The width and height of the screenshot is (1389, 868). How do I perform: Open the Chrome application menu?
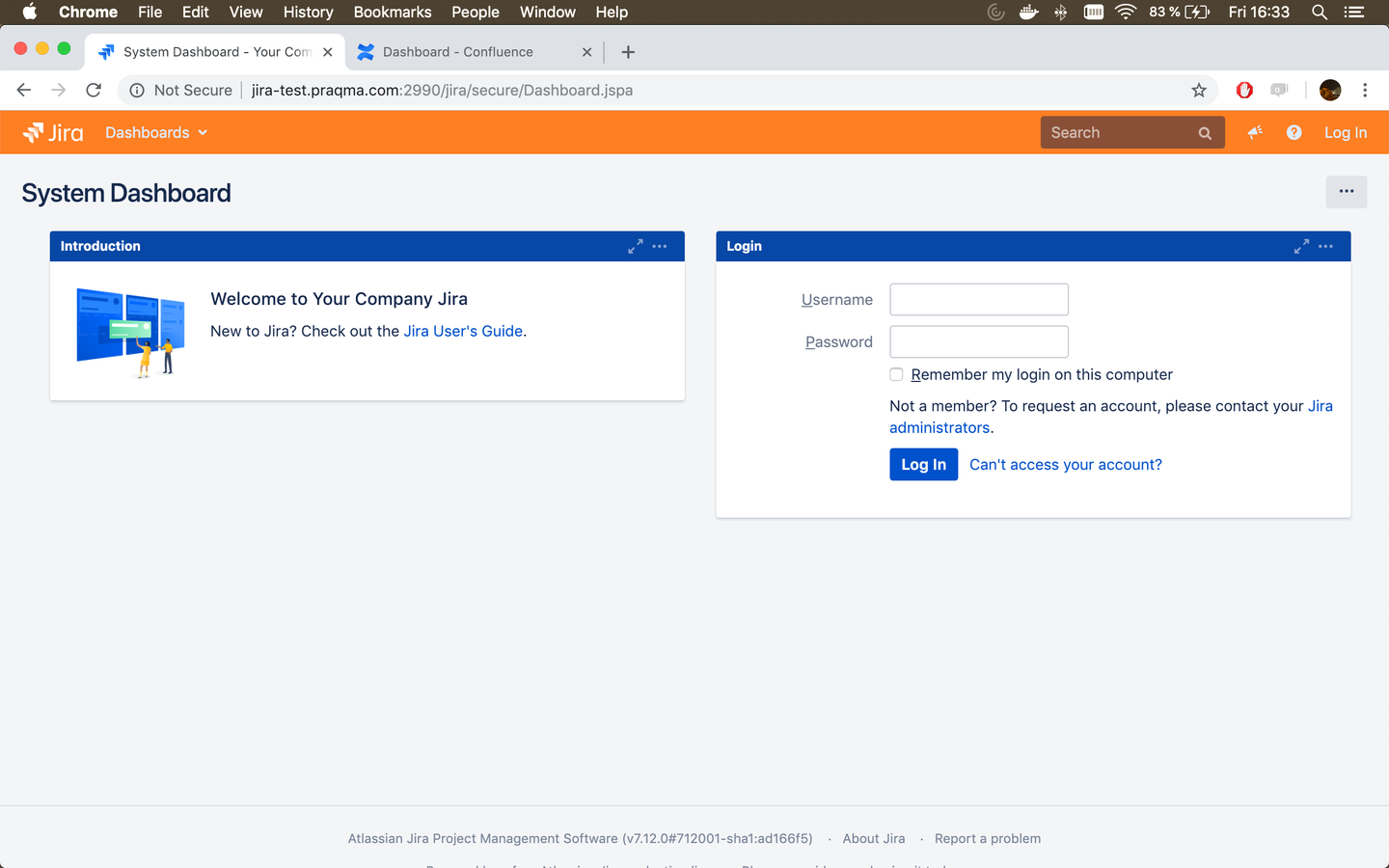click(x=88, y=12)
